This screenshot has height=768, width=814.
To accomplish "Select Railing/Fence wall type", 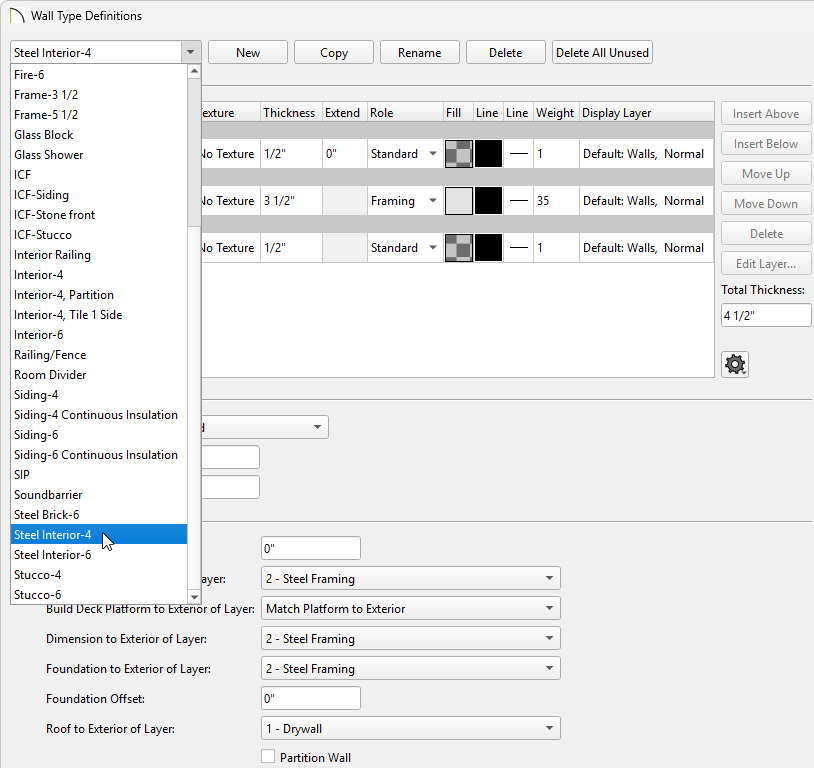I will point(99,355).
